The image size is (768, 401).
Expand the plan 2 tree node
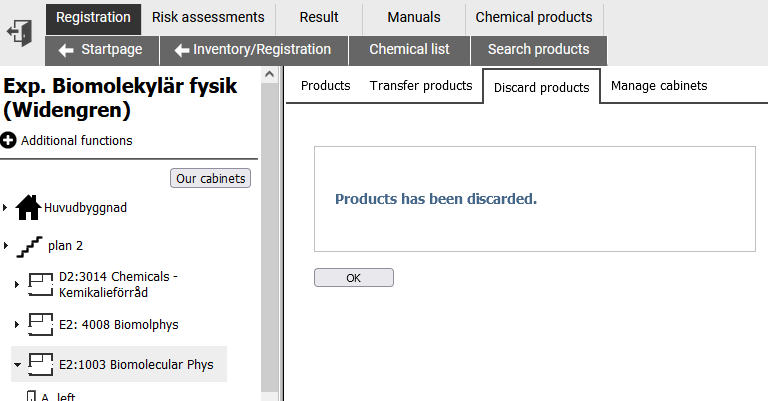click(5, 245)
